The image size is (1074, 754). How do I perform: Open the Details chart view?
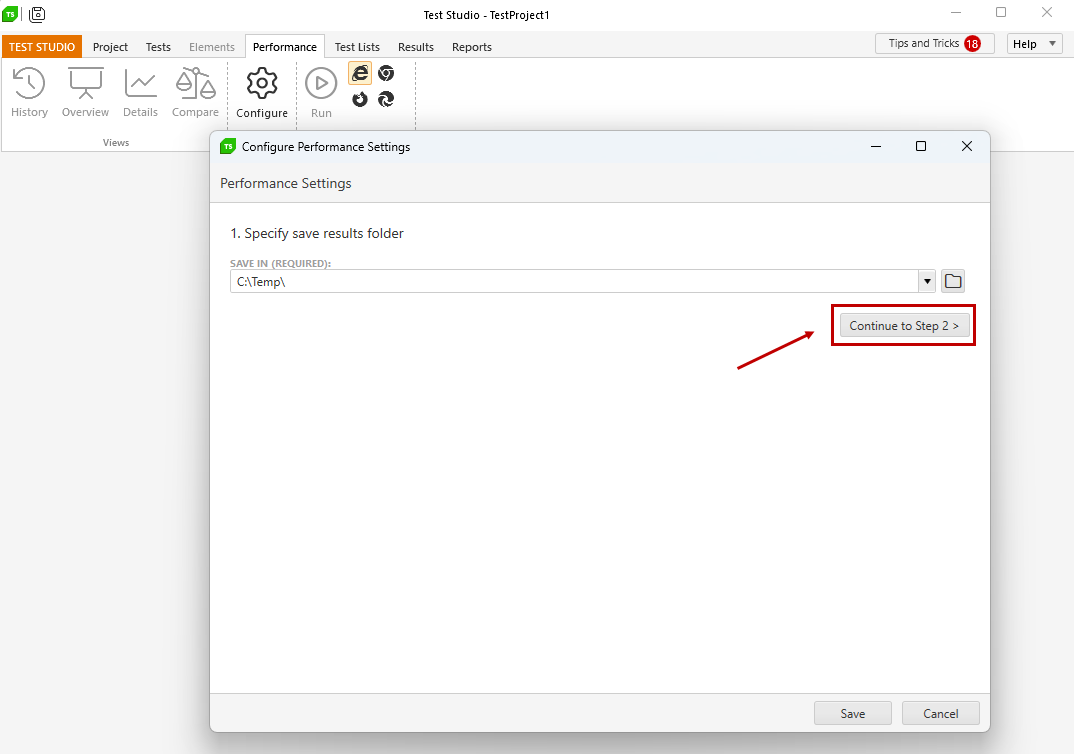(x=140, y=84)
